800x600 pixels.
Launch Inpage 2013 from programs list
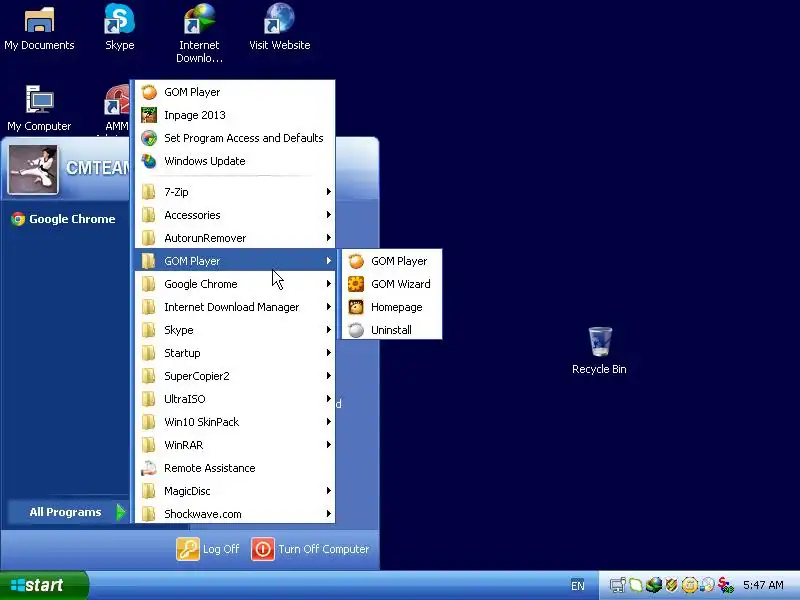(x=235, y=115)
